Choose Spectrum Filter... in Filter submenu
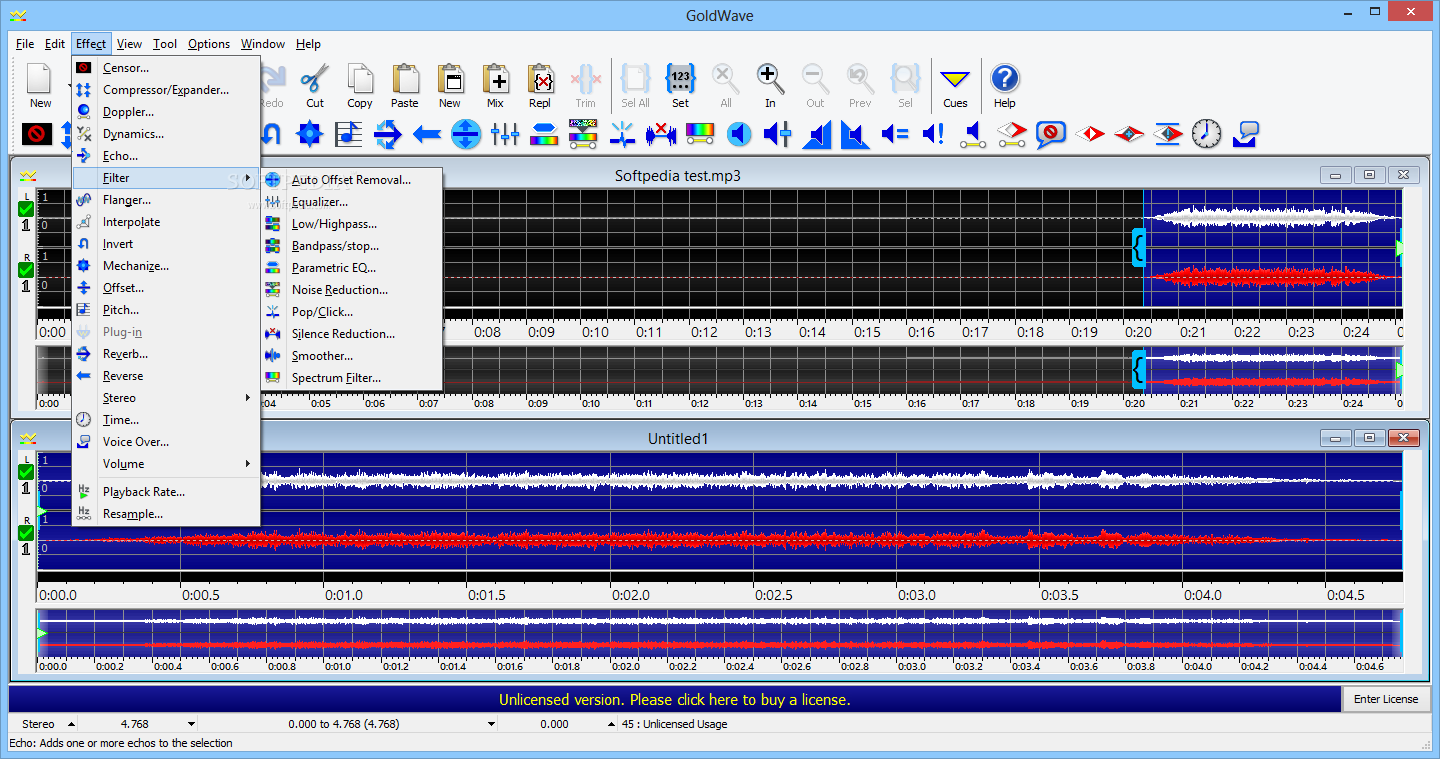The height and width of the screenshot is (759, 1440). coord(351,378)
